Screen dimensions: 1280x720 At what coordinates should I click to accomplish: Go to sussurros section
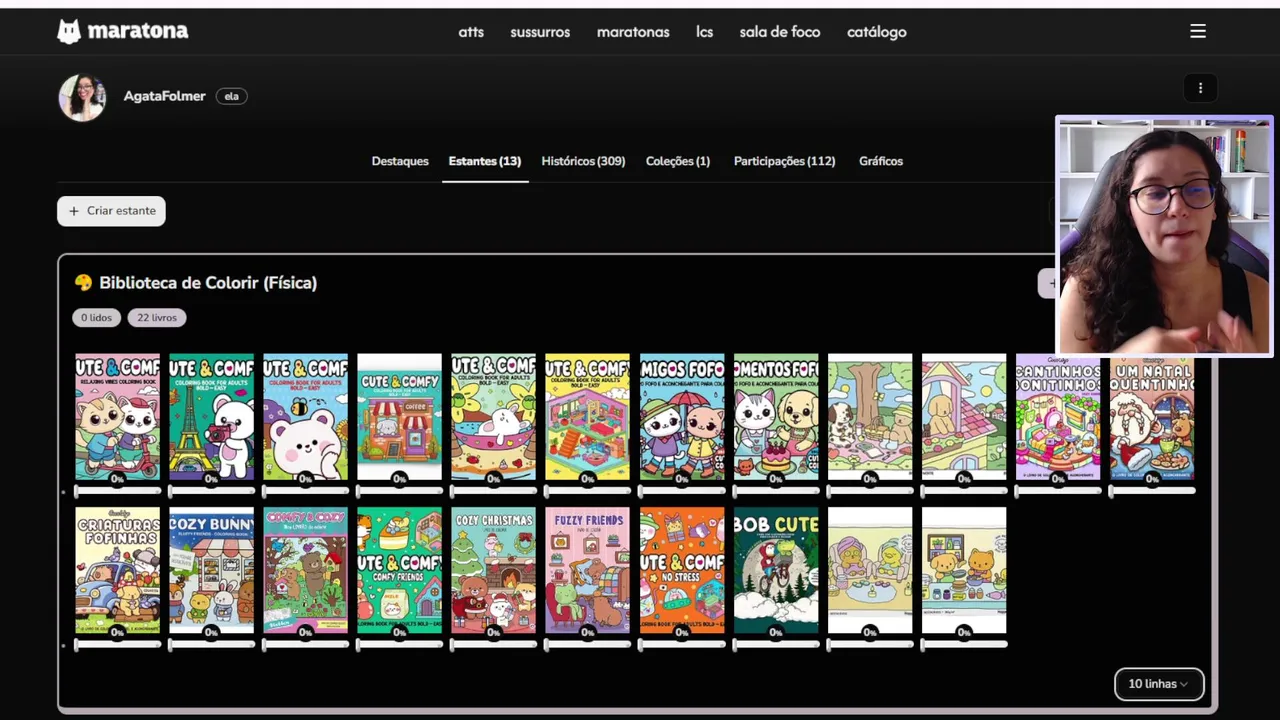coord(540,32)
